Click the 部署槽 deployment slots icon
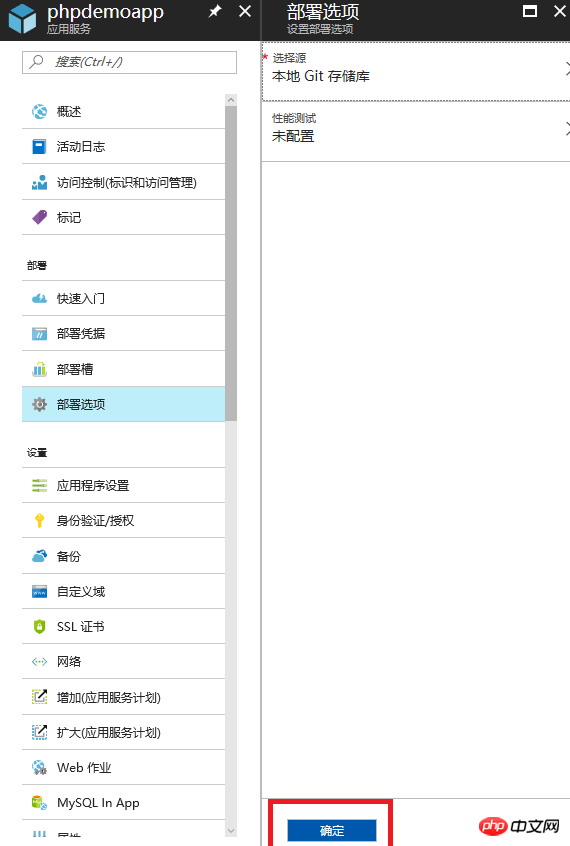Screen dimensions: 570x846 [39, 369]
